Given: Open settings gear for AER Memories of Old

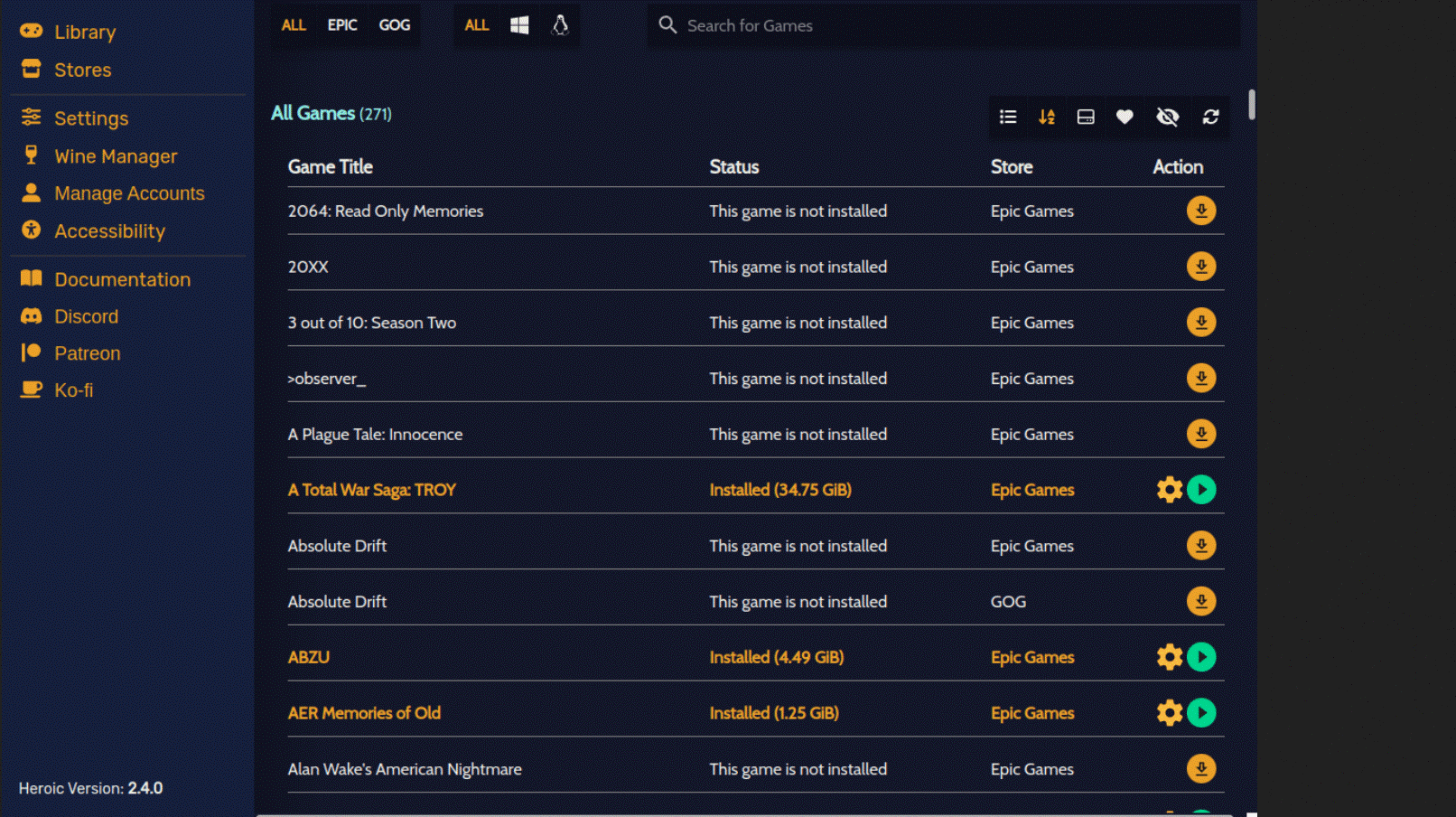Looking at the screenshot, I should click(x=1170, y=713).
